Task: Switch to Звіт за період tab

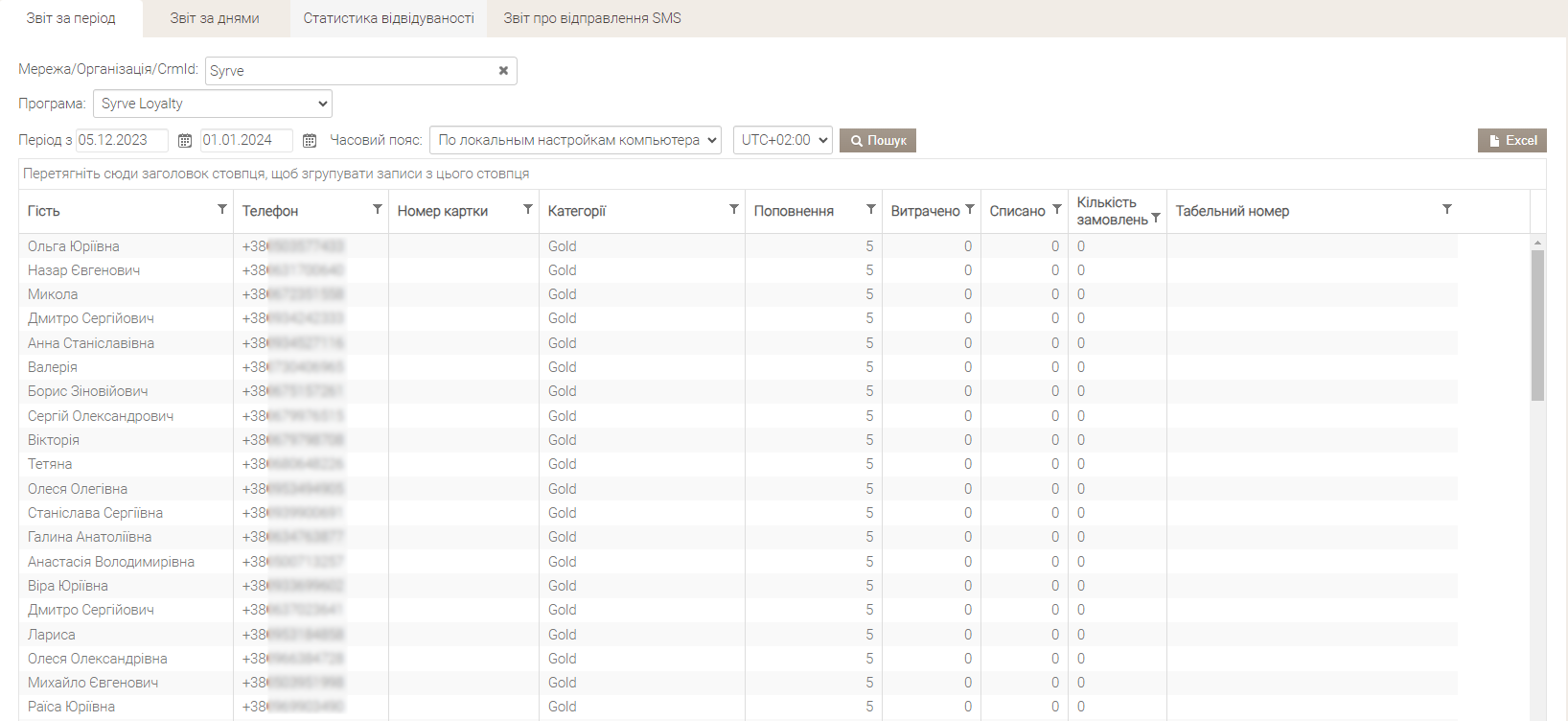Action: pyautogui.click(x=71, y=18)
